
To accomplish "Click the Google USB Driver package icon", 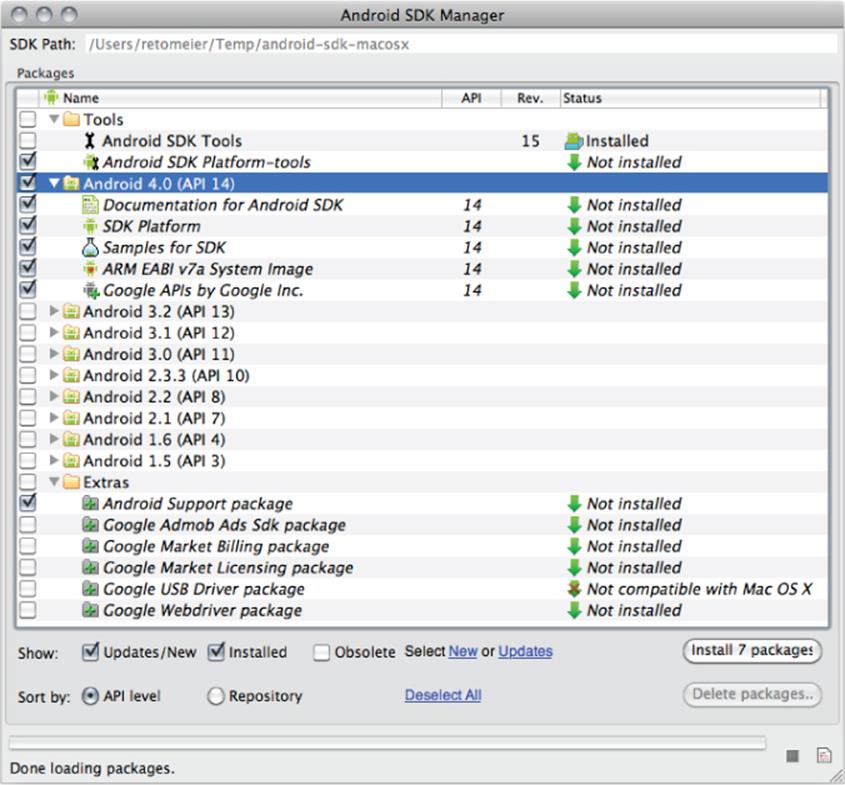I will tap(90, 589).
